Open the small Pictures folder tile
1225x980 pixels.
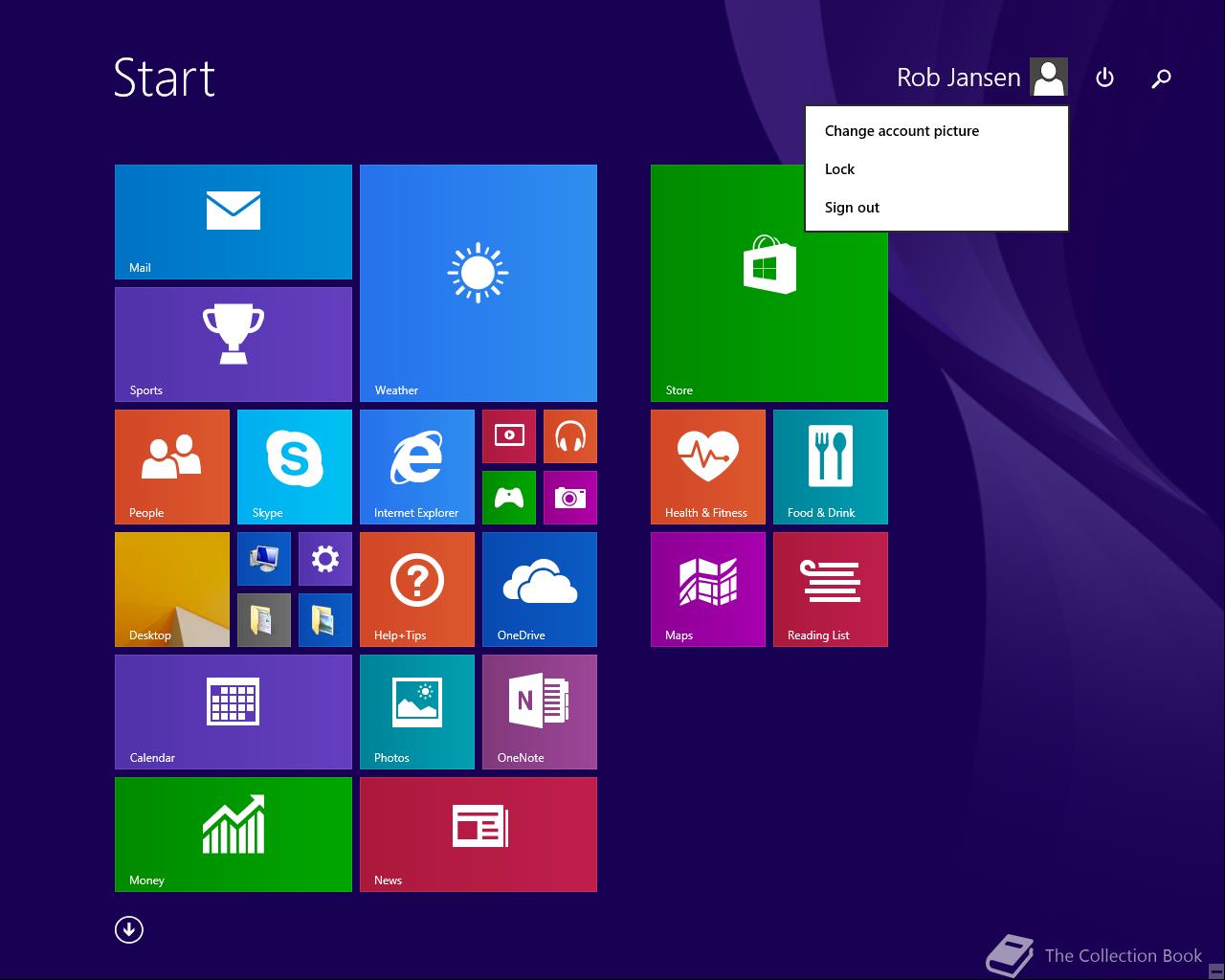pos(325,620)
